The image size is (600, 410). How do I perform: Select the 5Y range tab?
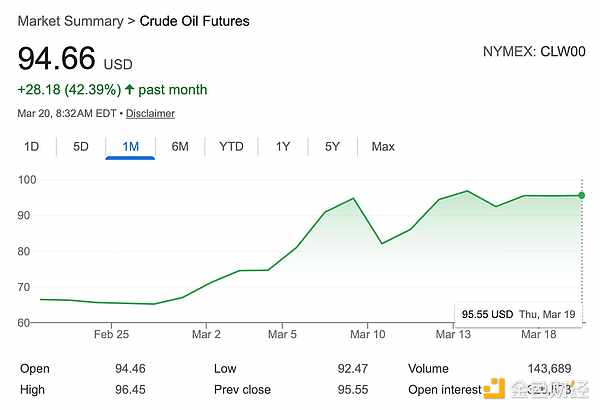333,147
